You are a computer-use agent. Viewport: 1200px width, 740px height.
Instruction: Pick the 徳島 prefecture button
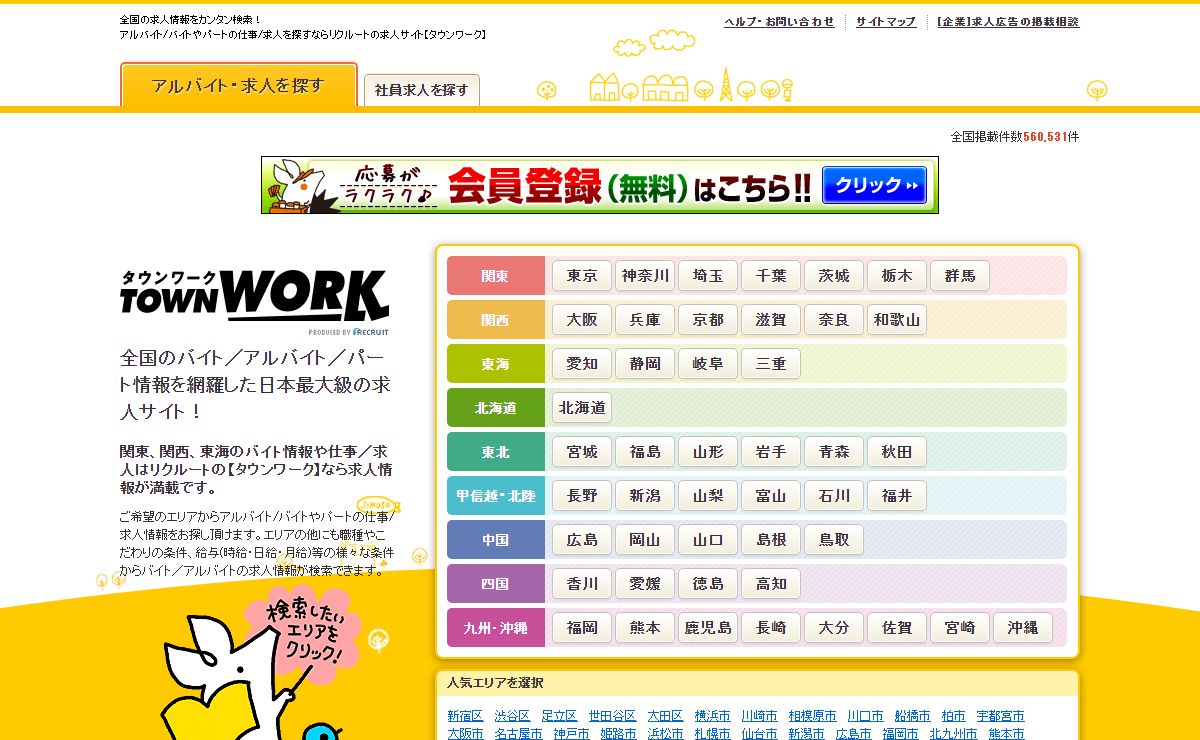(708, 584)
